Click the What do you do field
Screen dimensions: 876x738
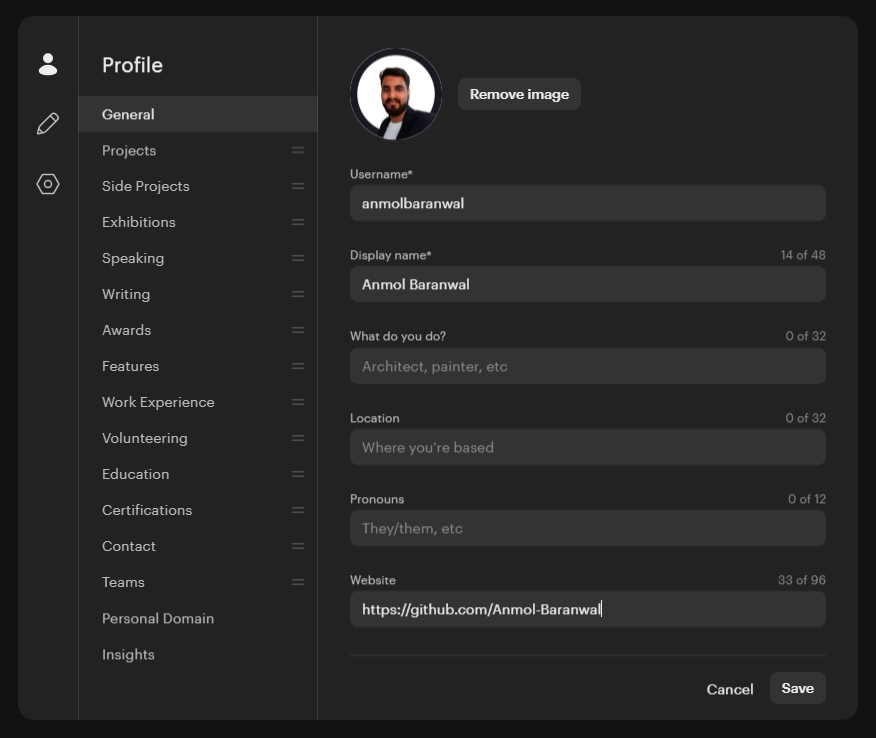click(x=588, y=366)
